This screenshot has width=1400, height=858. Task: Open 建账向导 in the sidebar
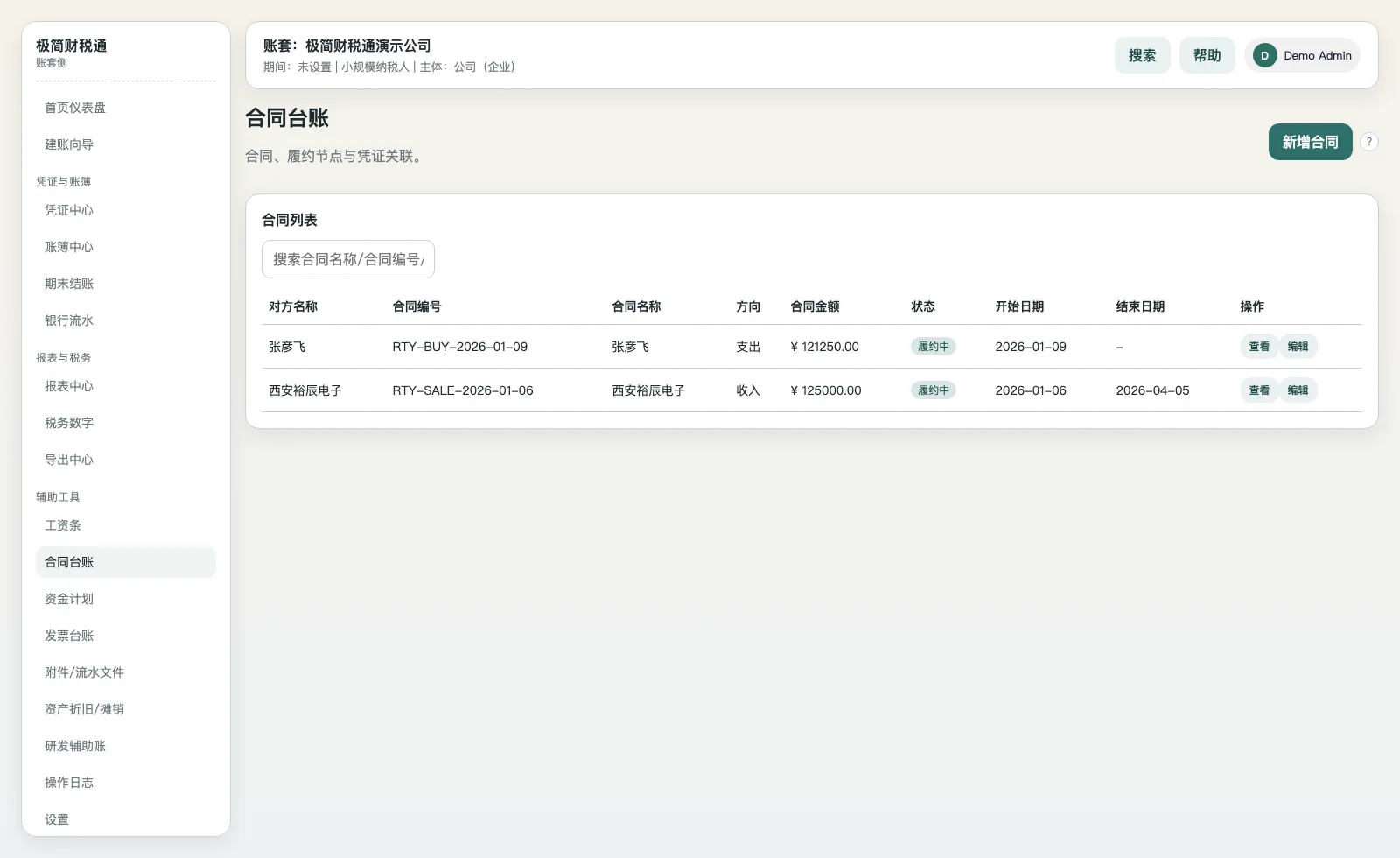(69, 144)
